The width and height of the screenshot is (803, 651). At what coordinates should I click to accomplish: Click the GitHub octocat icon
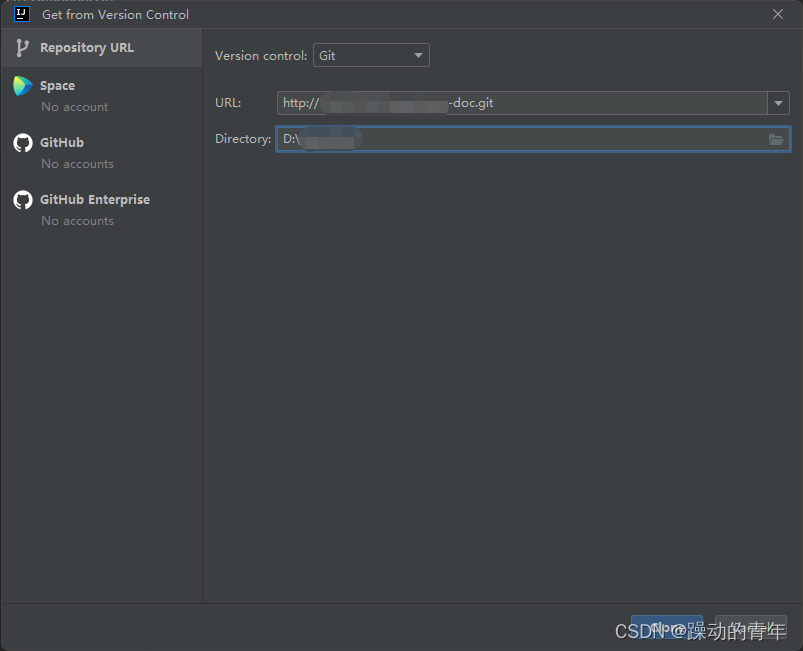tap(23, 143)
